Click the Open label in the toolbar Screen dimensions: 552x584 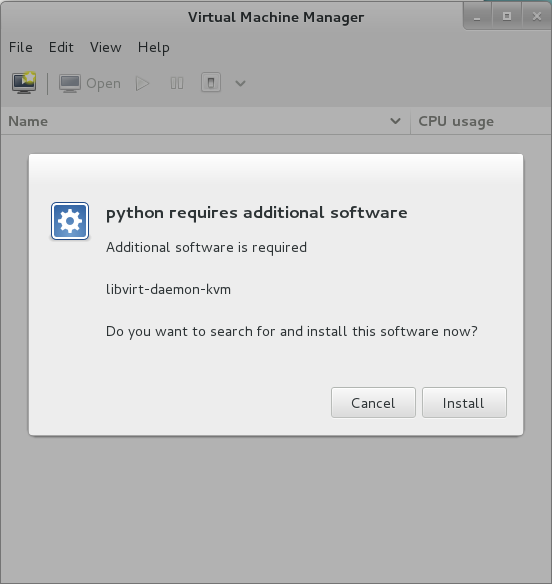104,84
